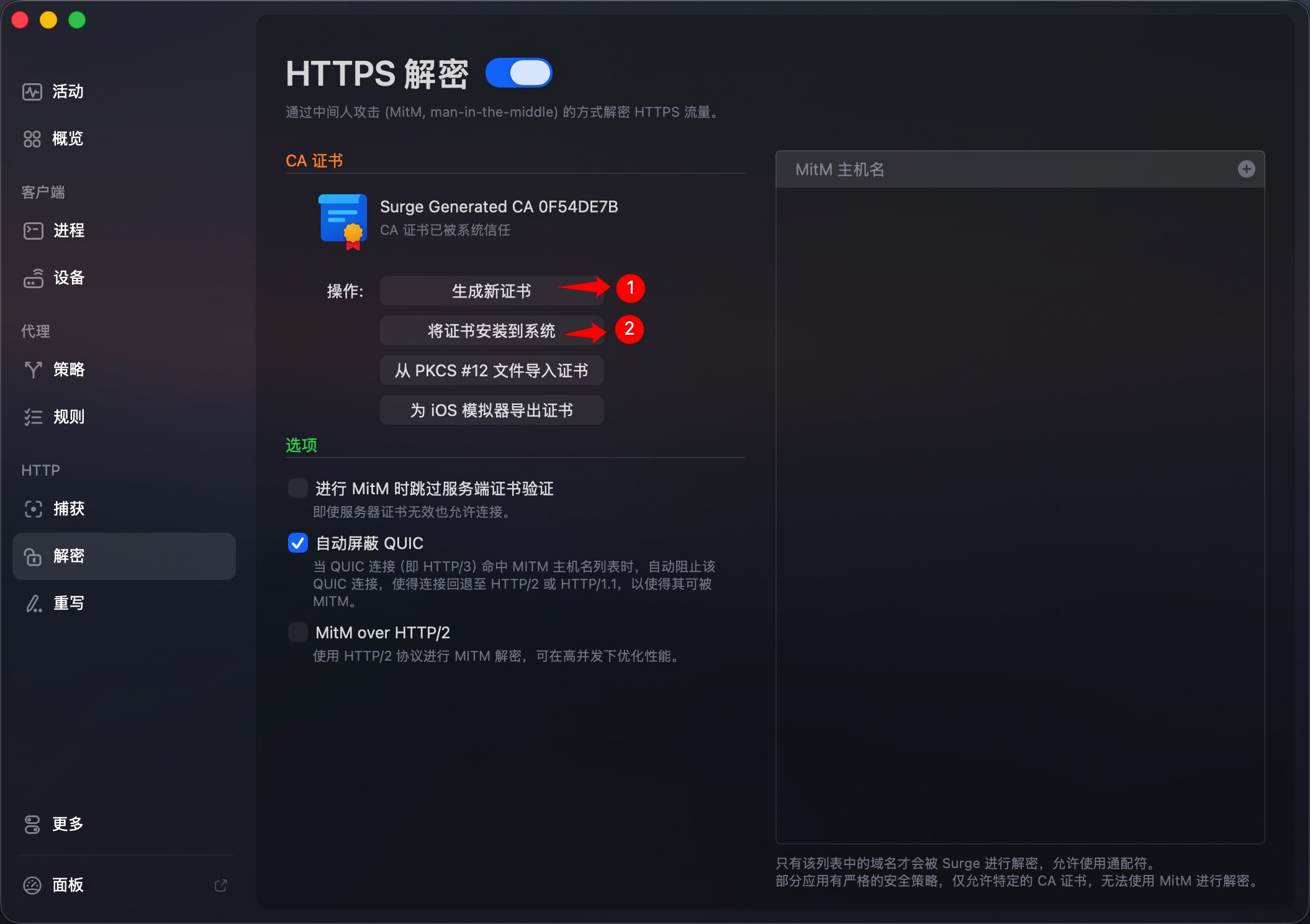This screenshot has width=1310, height=924.
Task: Open the Devices (设备) router icon
Action: (33, 278)
